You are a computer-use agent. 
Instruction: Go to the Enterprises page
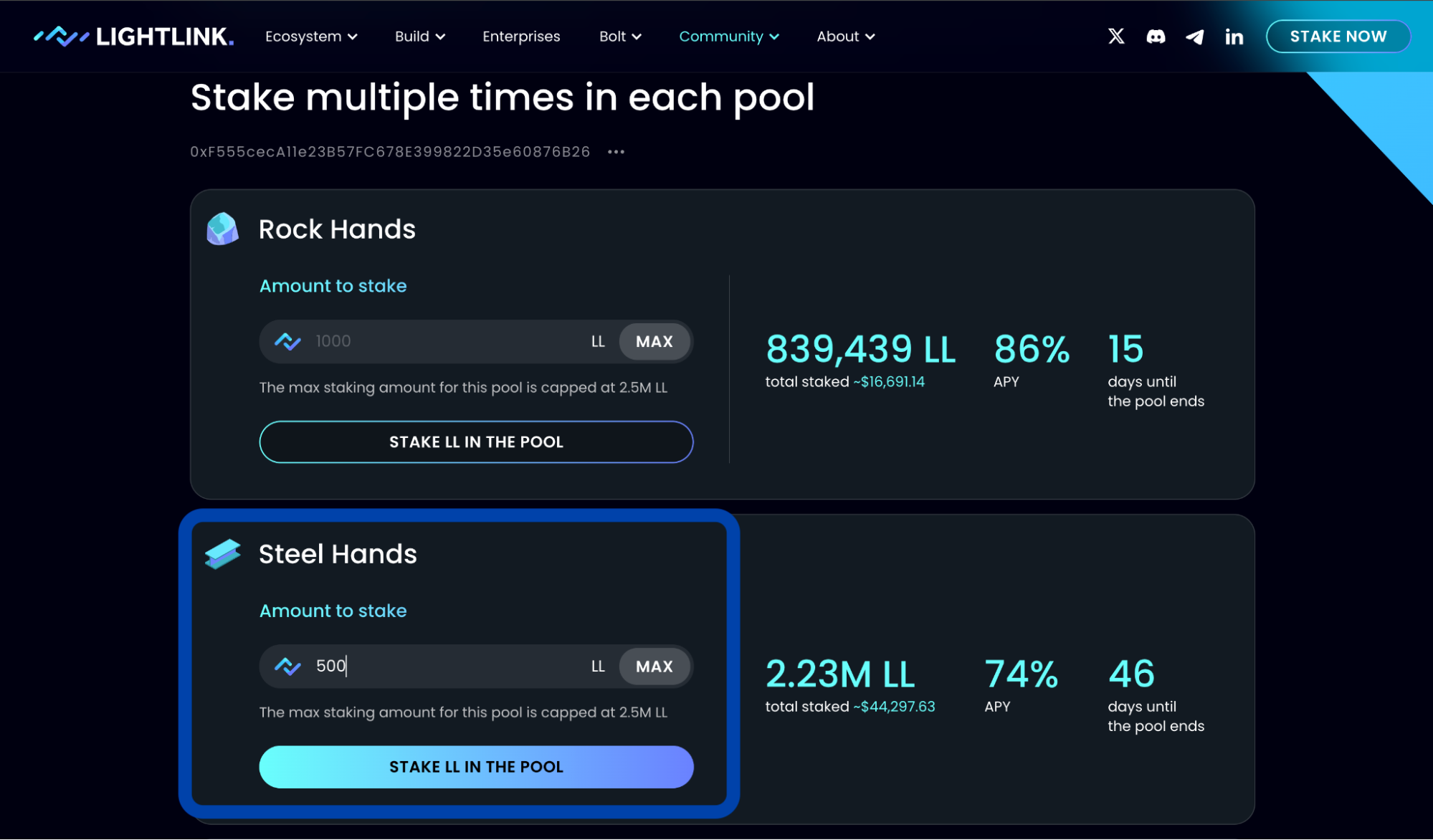point(521,37)
